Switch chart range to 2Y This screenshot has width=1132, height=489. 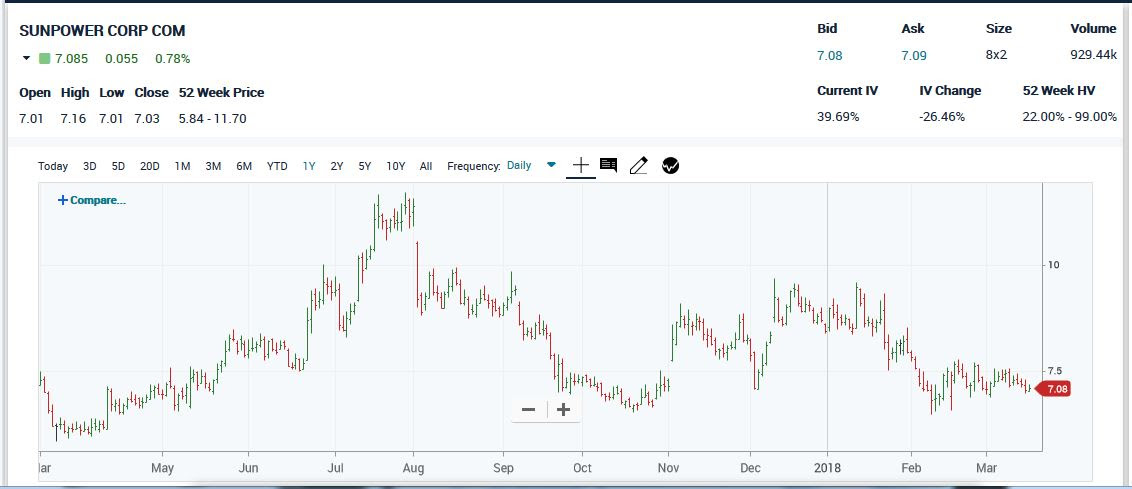pos(337,166)
